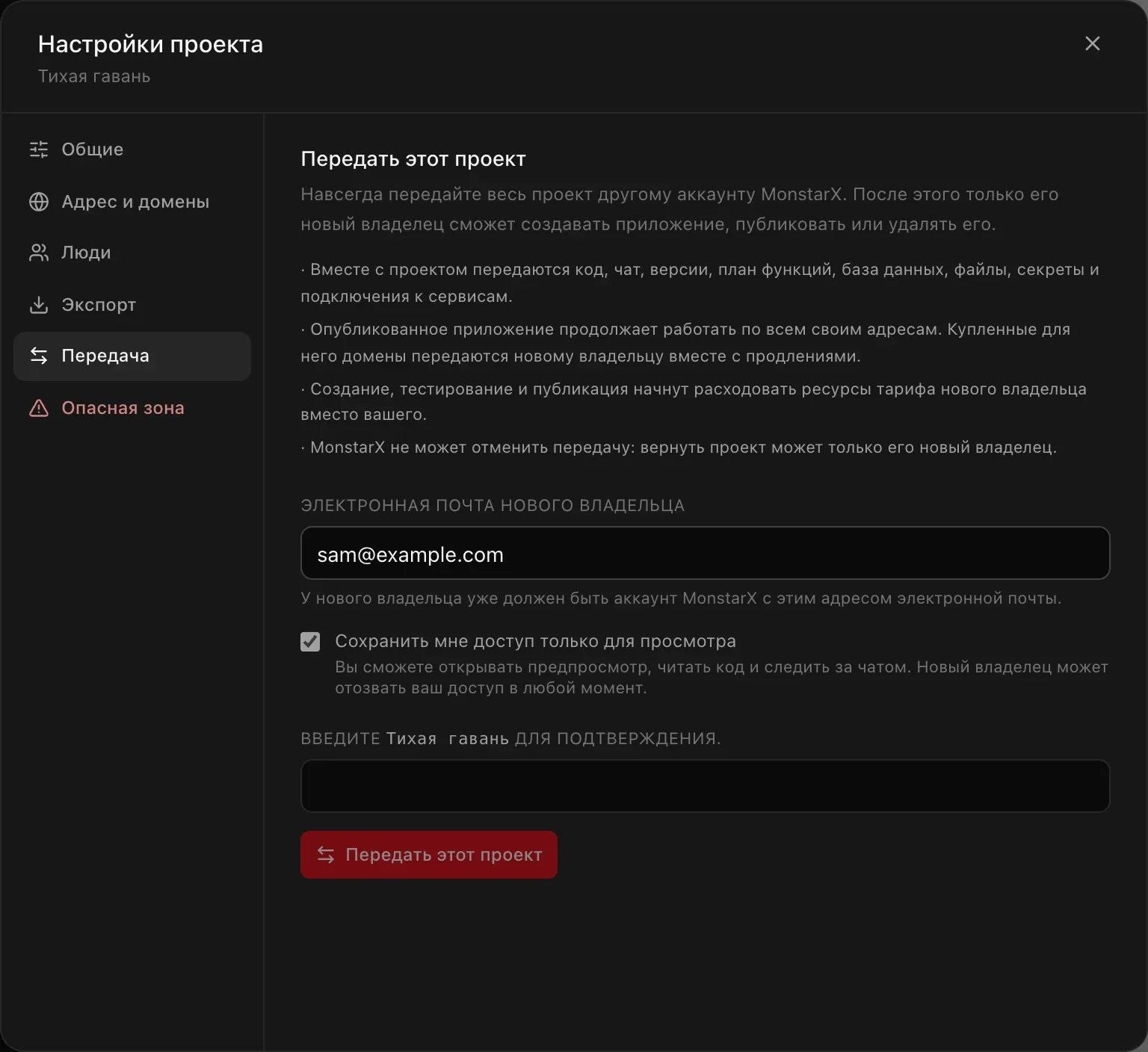
Task: Click the ЭЛЕКТРОННАЯ ПОЧТА НОВОГО ВЛАДЕЛЬЦА label
Action: pos(493,505)
